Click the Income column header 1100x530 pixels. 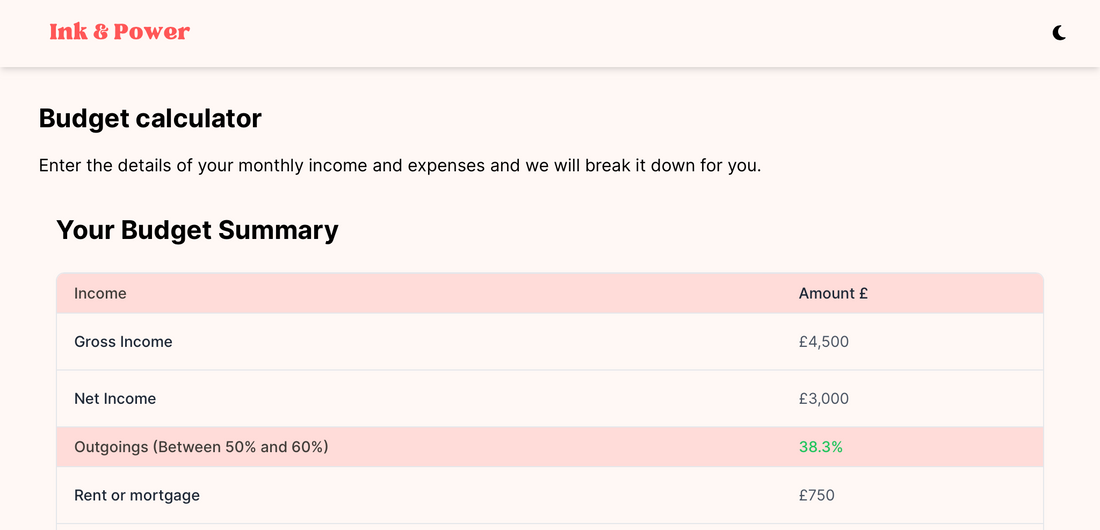point(100,293)
